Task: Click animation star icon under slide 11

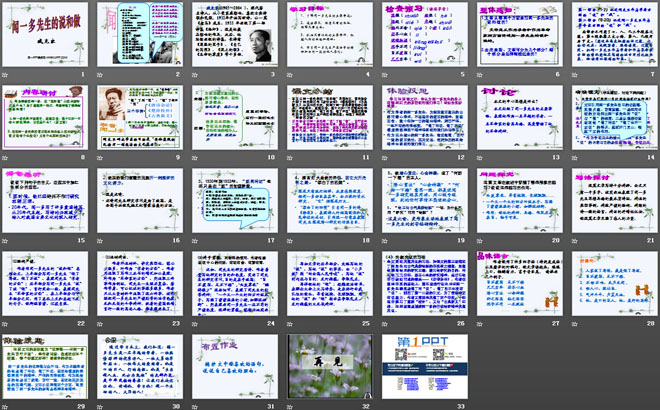Action: 290,157
